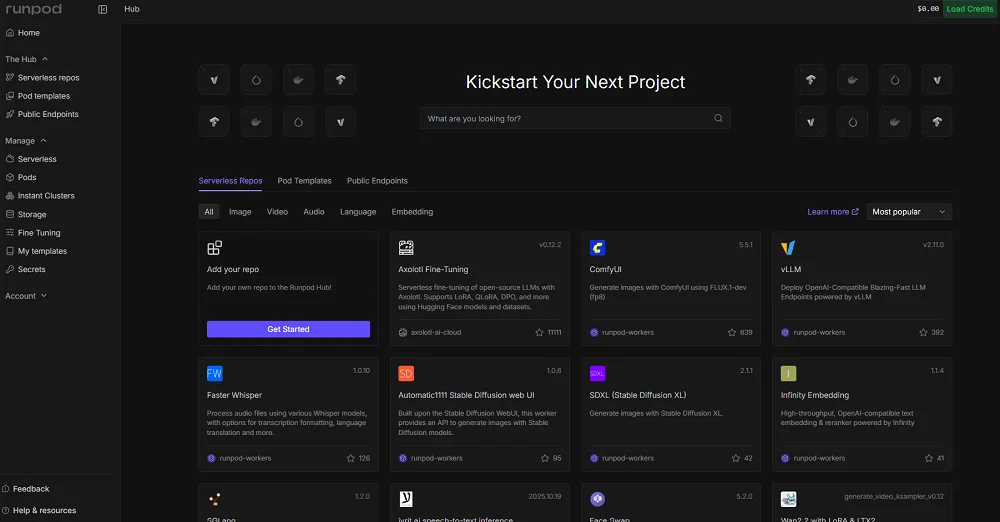Click the SDXL card logo icon
This screenshot has width=1000, height=522.
597,373
